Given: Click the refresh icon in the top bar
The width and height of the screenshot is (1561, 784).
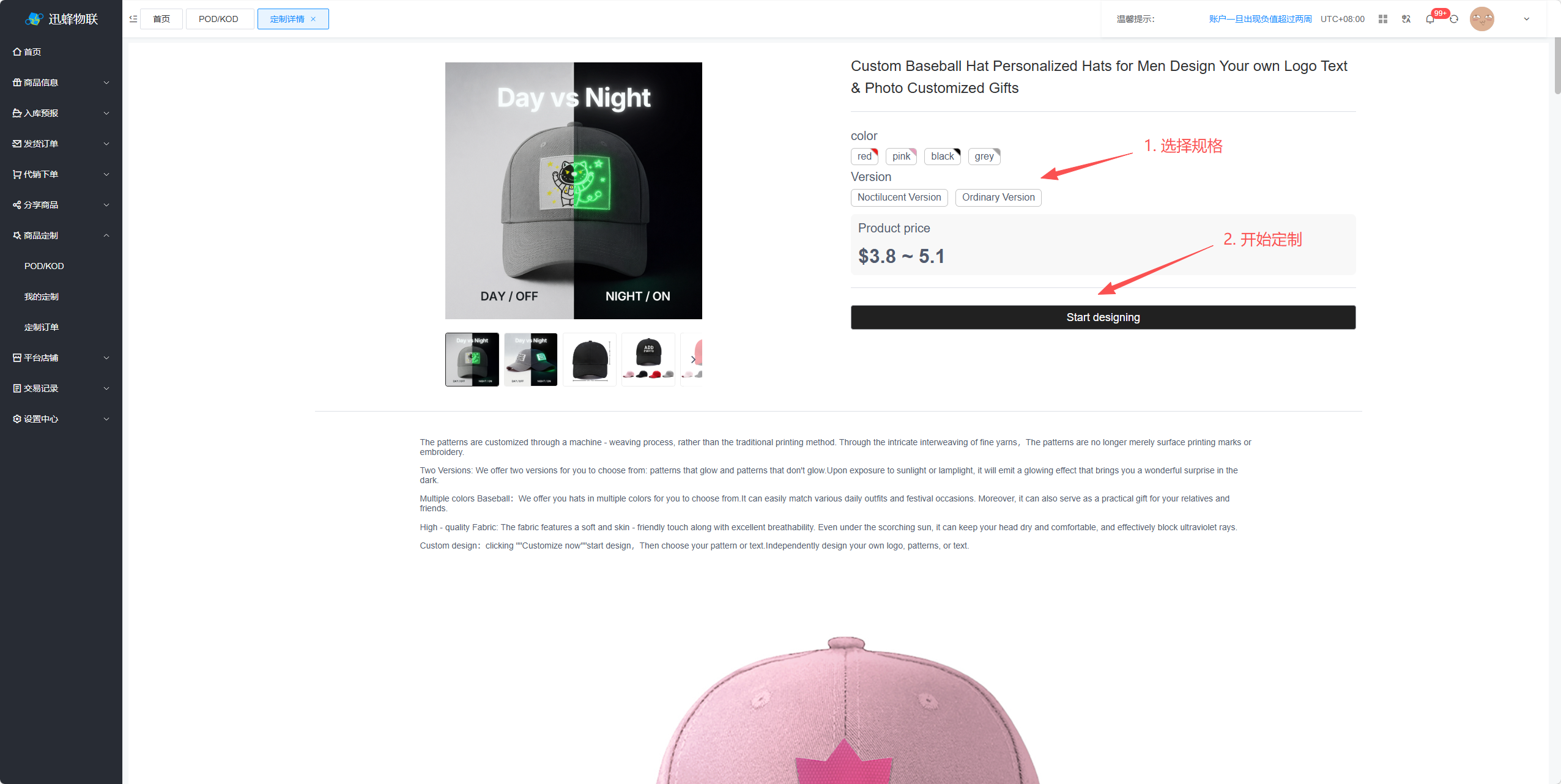Looking at the screenshot, I should (x=1454, y=19).
